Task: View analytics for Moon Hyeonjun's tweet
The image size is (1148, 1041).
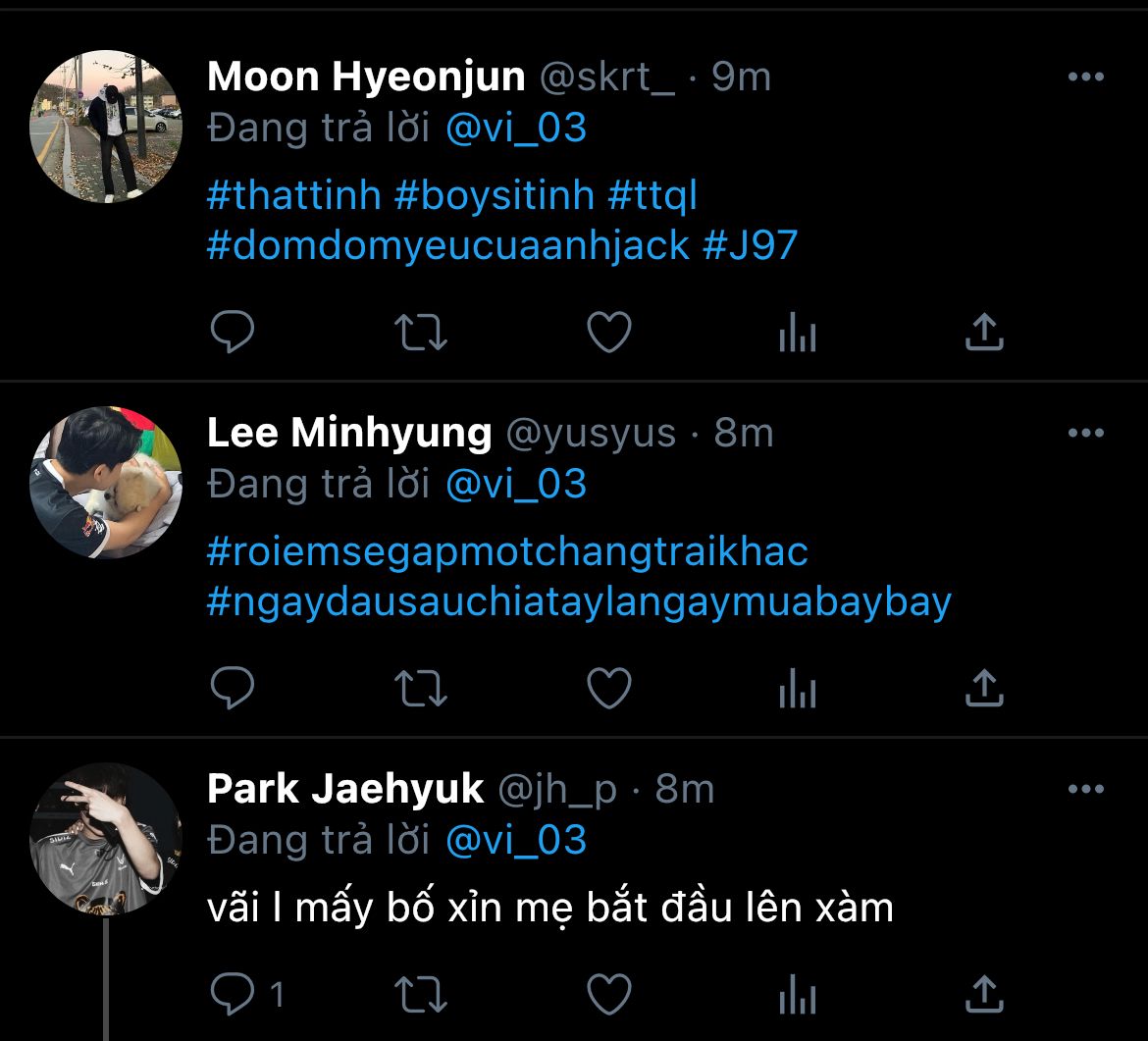Action: point(797,335)
